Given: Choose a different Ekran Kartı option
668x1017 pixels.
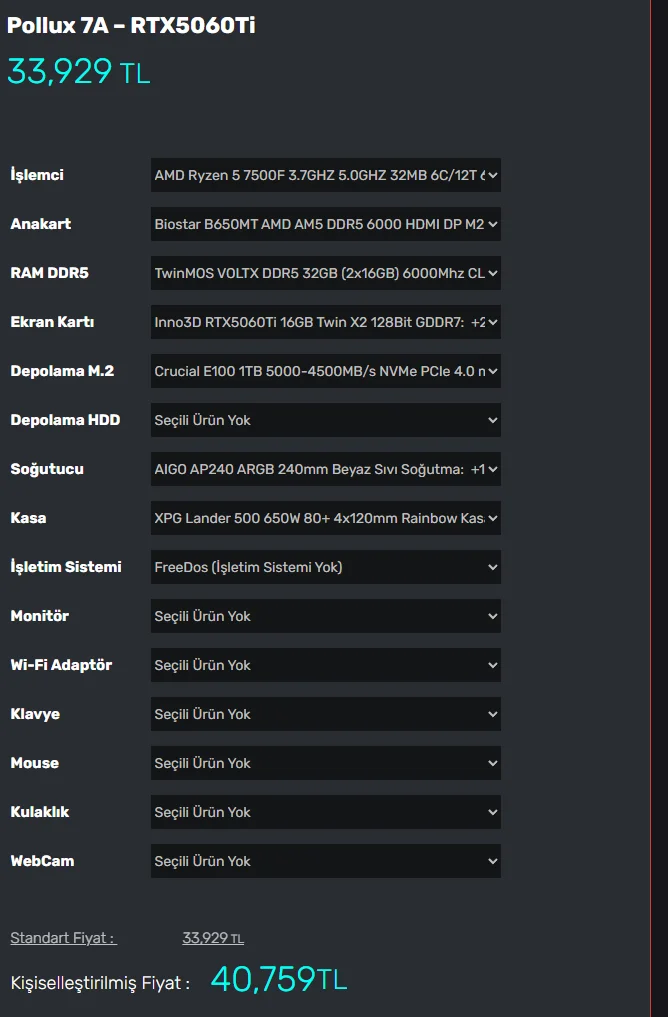Looking at the screenshot, I should point(325,322).
